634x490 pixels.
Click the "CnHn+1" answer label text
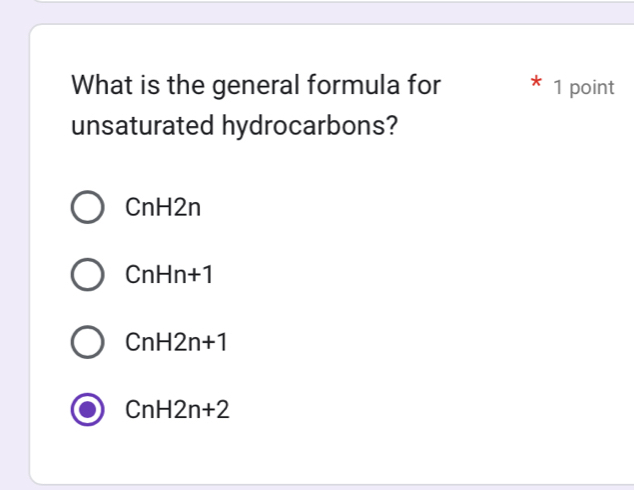pyautogui.click(x=169, y=275)
